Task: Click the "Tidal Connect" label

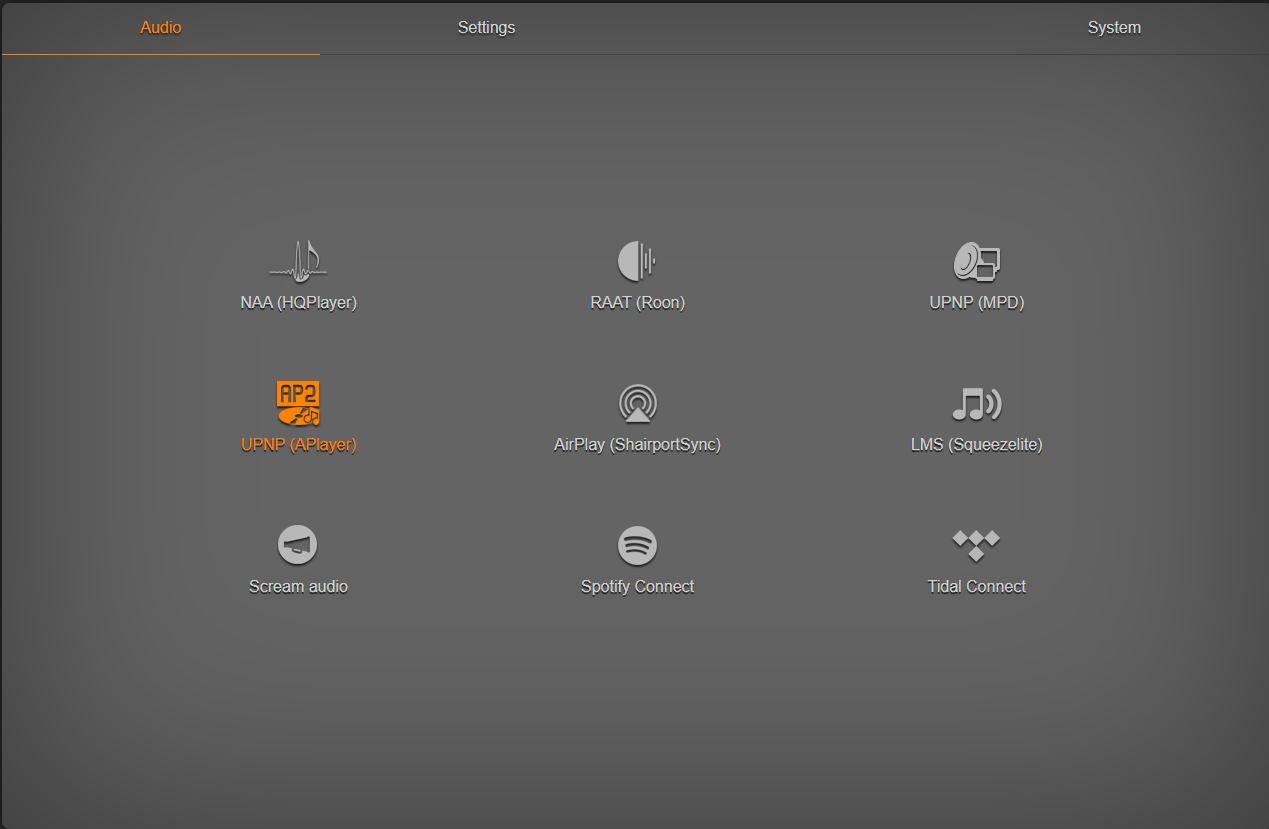Action: point(977,587)
